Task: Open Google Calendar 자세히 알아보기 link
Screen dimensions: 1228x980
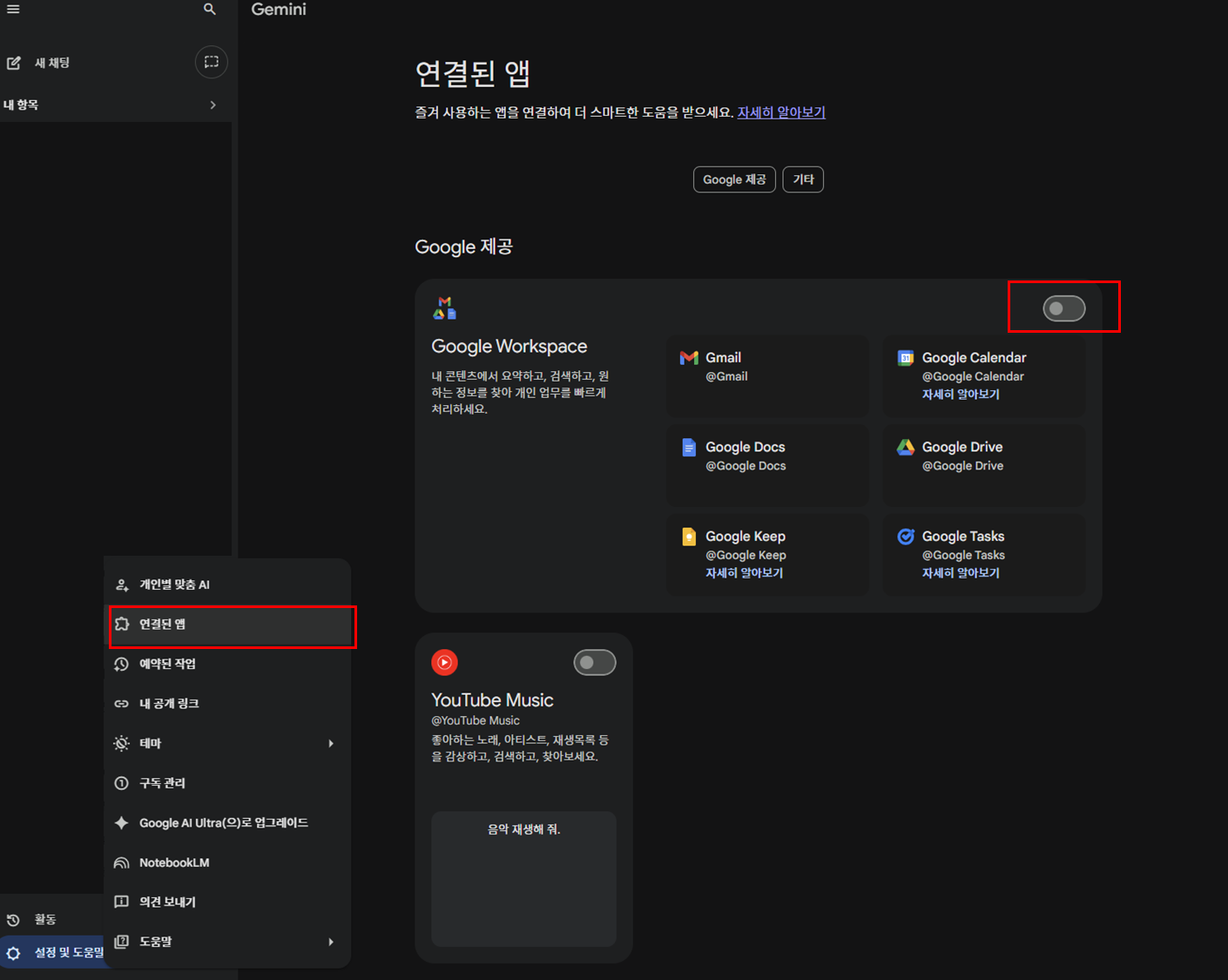Action: 961,395
